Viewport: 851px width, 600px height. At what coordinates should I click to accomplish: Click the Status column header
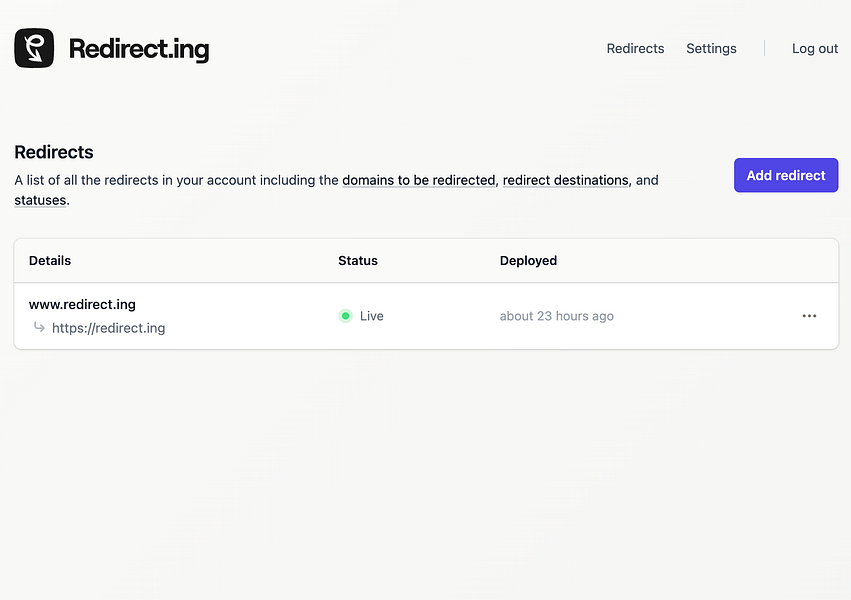coord(357,260)
